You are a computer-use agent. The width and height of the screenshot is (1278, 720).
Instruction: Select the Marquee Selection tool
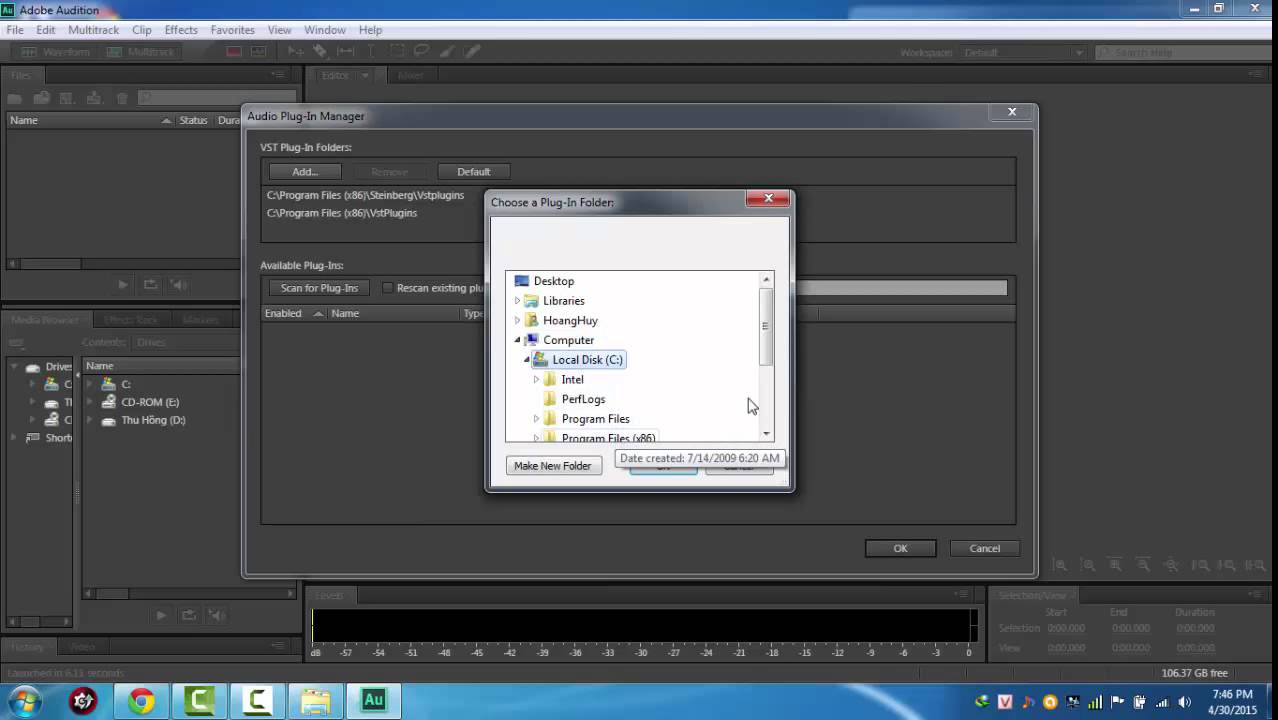[396, 51]
